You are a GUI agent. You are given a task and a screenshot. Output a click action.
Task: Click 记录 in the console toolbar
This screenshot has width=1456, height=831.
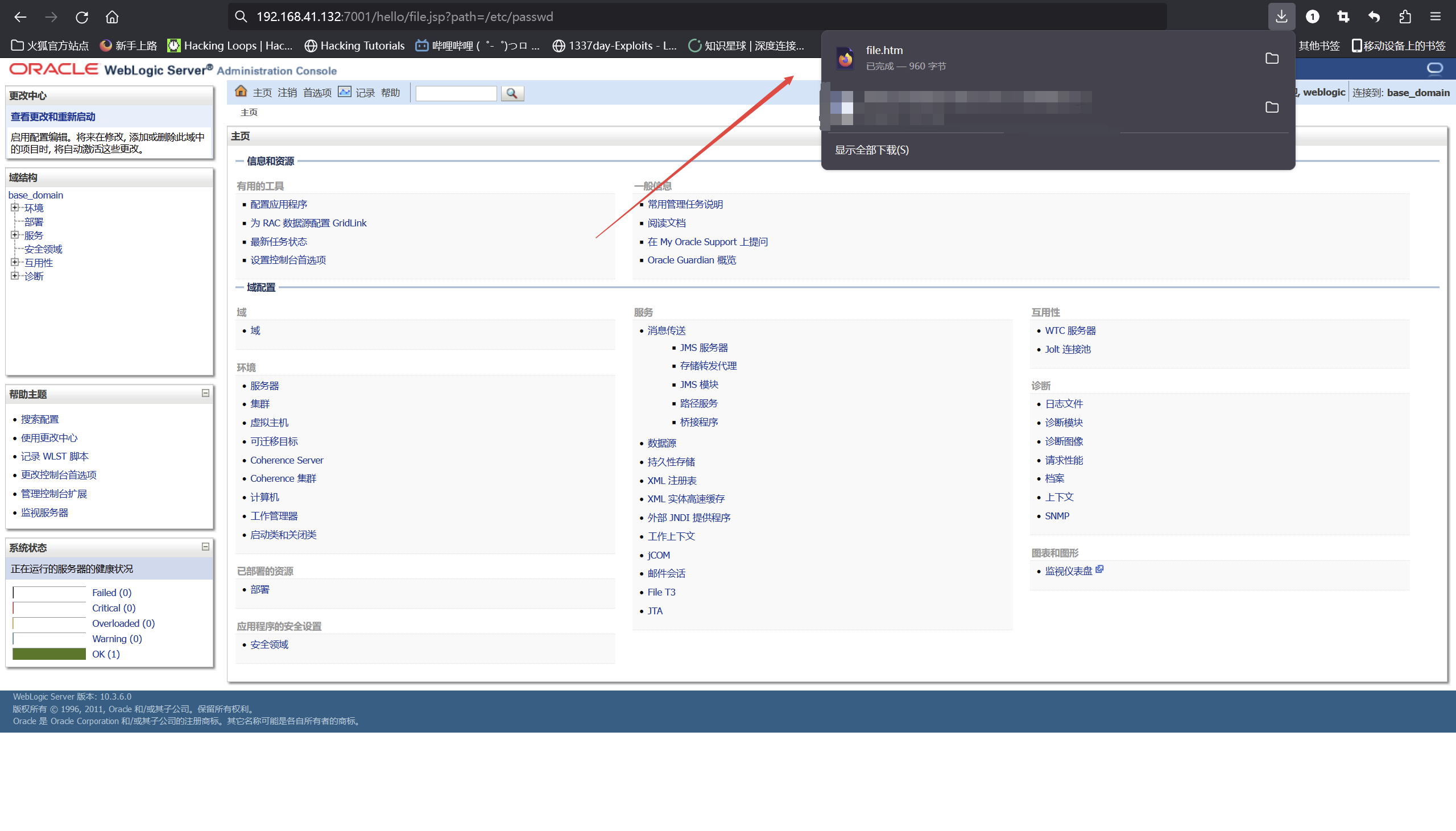pyautogui.click(x=365, y=93)
